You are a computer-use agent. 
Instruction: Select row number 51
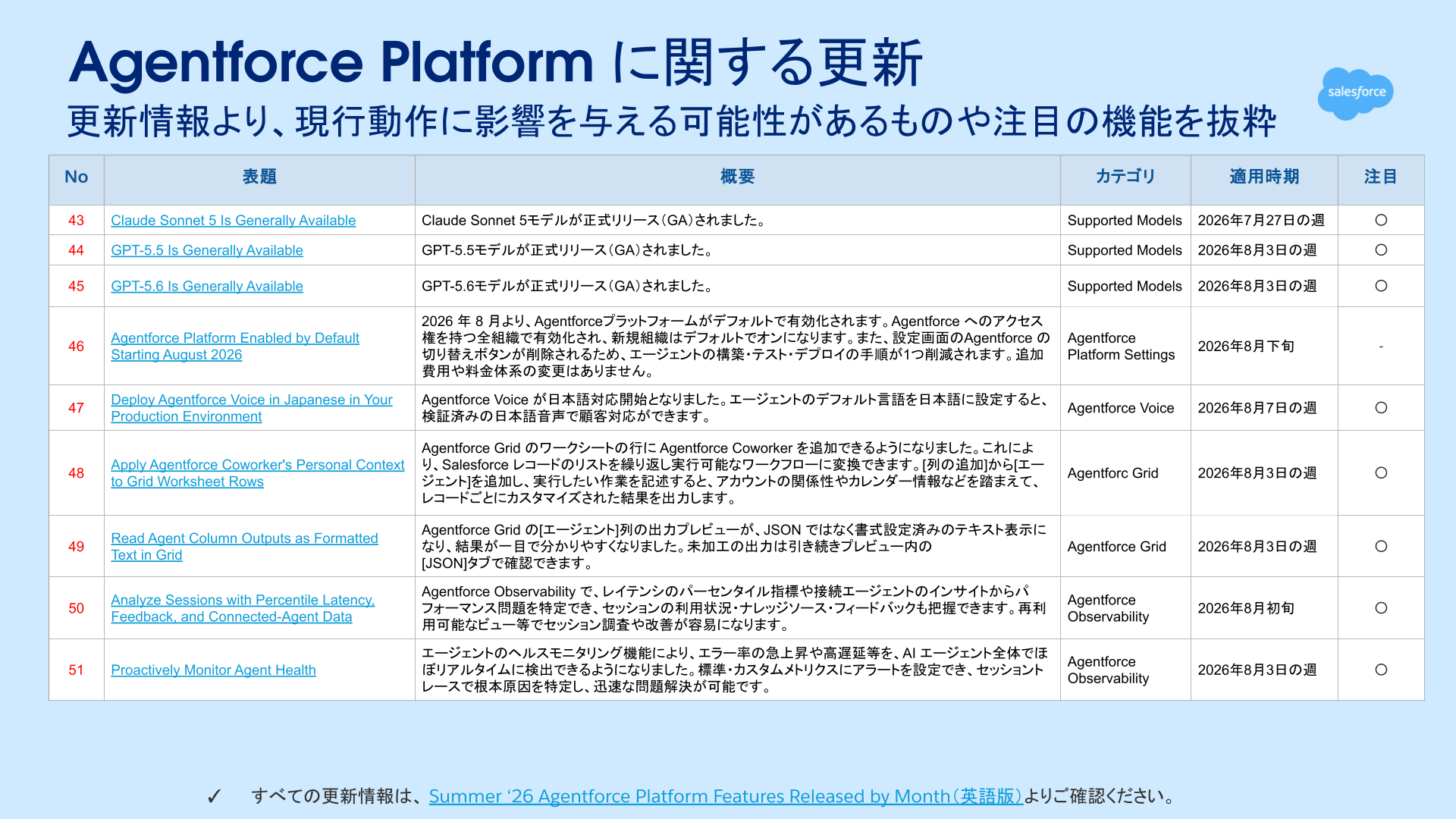tap(77, 670)
